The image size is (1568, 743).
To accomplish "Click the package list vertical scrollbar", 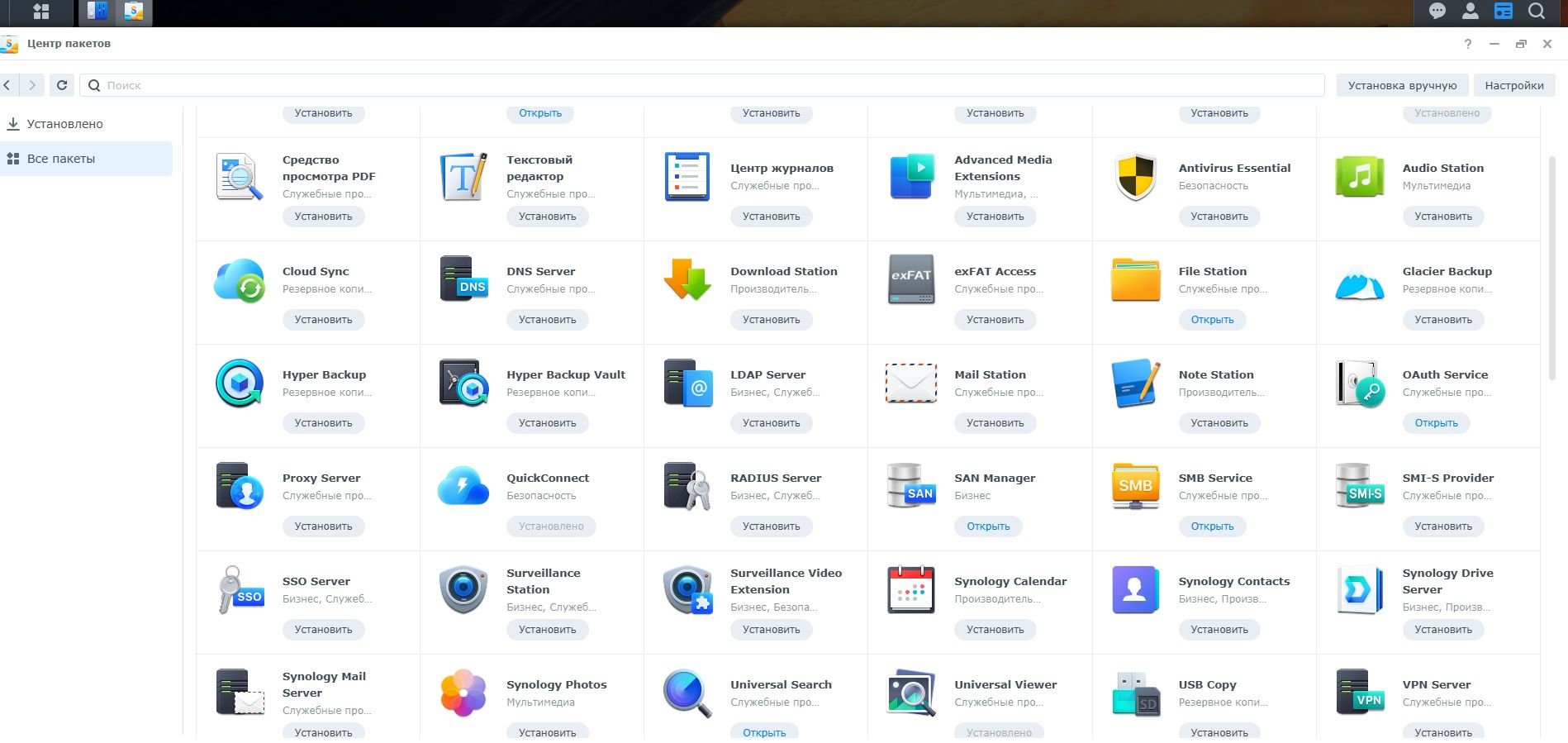I will tap(1551, 267).
